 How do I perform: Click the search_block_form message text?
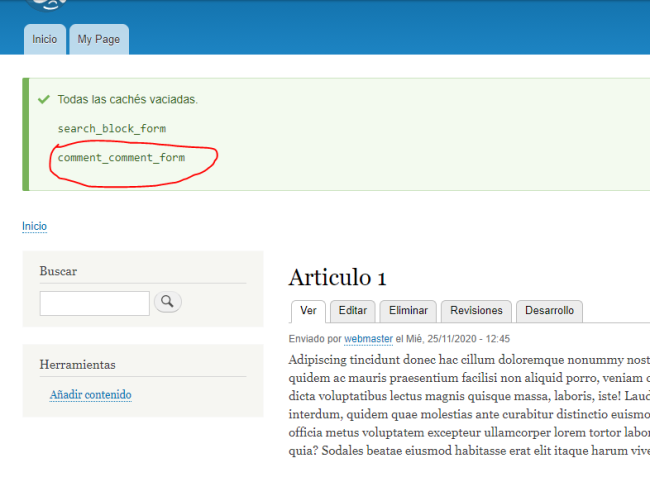point(112,128)
